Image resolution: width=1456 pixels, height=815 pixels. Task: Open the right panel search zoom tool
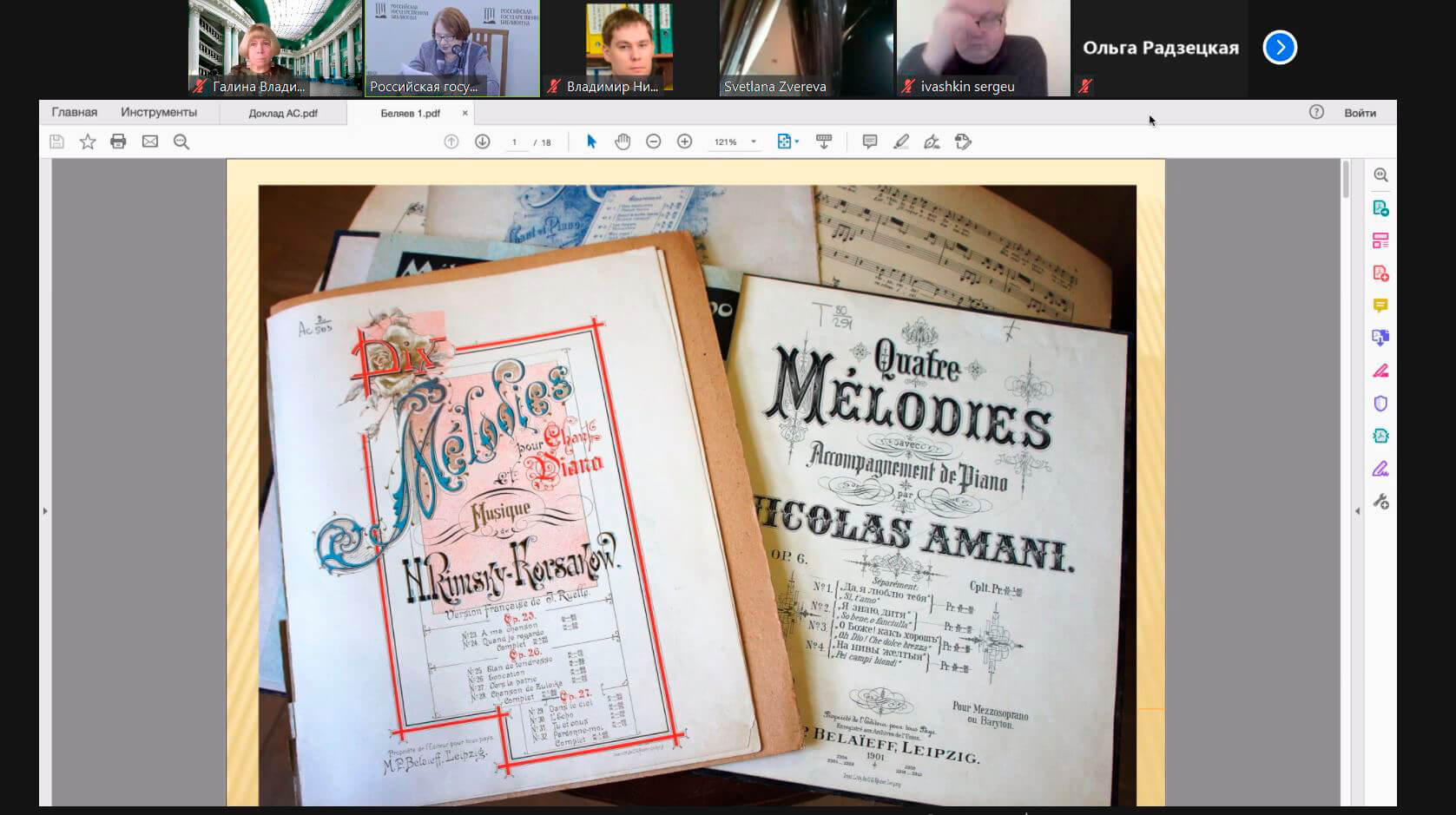(x=1380, y=174)
